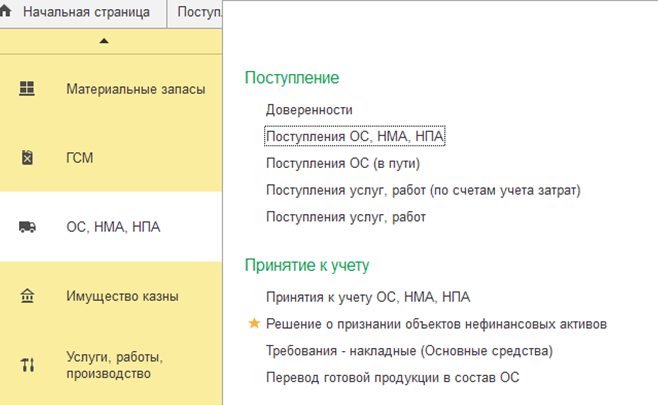Click the Имущество казны bank icon
Screen dimensions: 658x405
(x=27, y=296)
